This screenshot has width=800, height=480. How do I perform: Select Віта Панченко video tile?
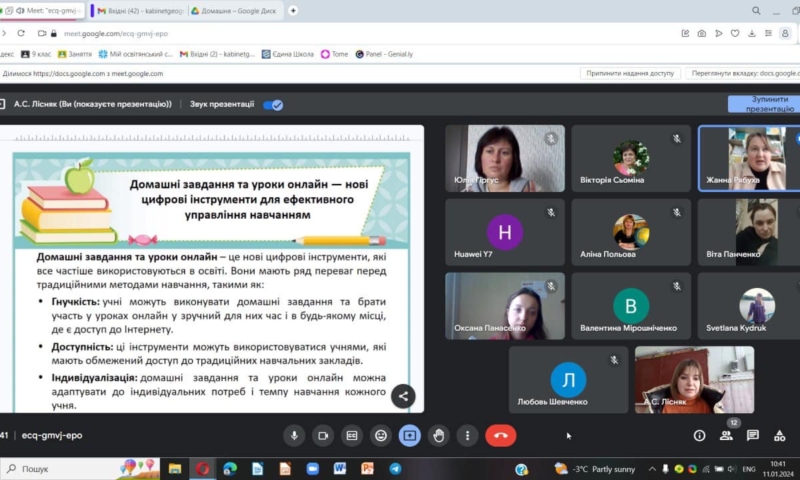coord(749,233)
